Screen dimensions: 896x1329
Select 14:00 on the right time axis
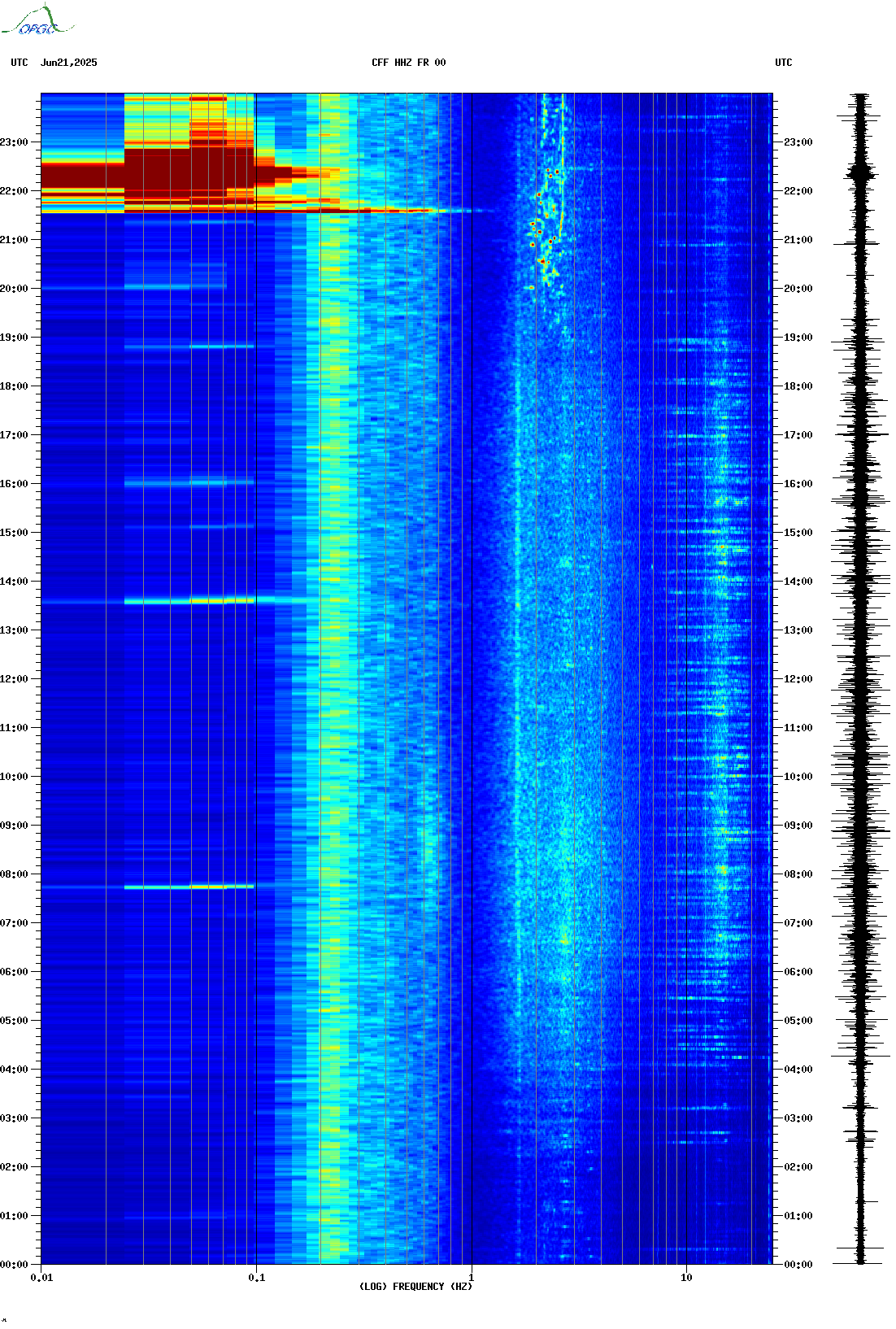(798, 582)
